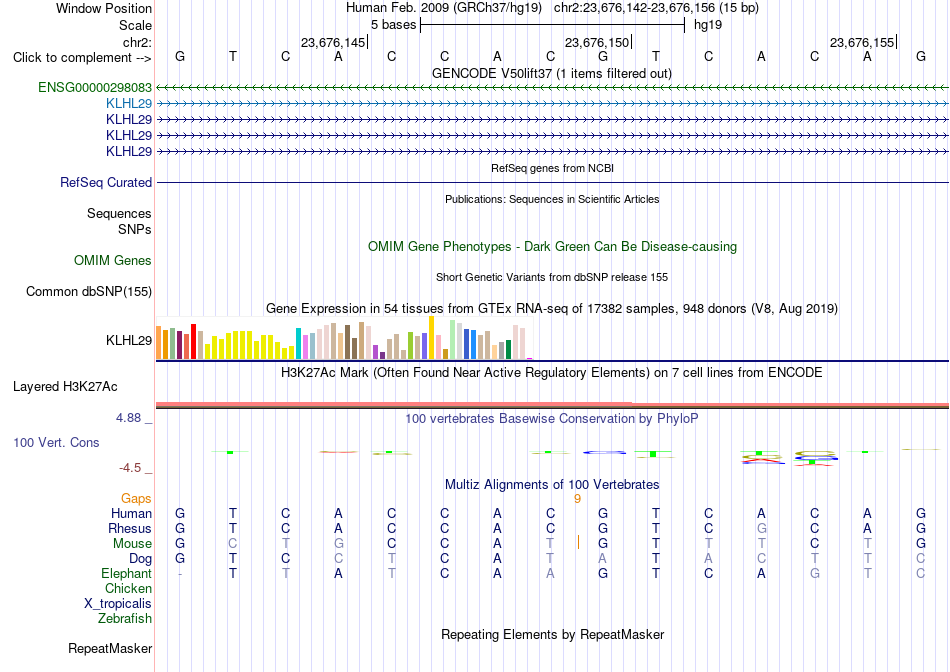Click the X_tropicalis species label
This screenshot has height=672, width=950.
coord(118,604)
